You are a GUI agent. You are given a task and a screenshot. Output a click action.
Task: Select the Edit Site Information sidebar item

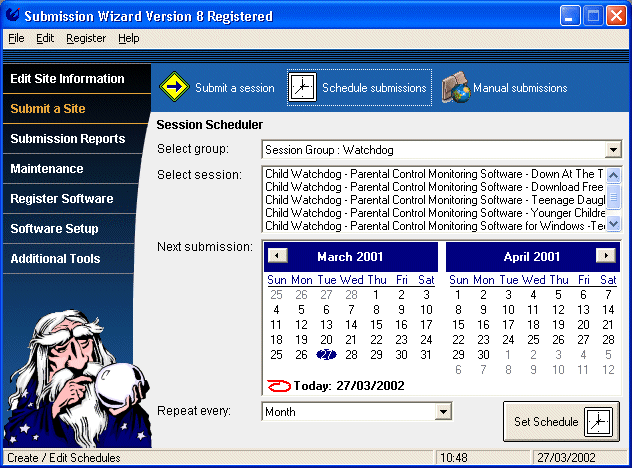click(77, 79)
